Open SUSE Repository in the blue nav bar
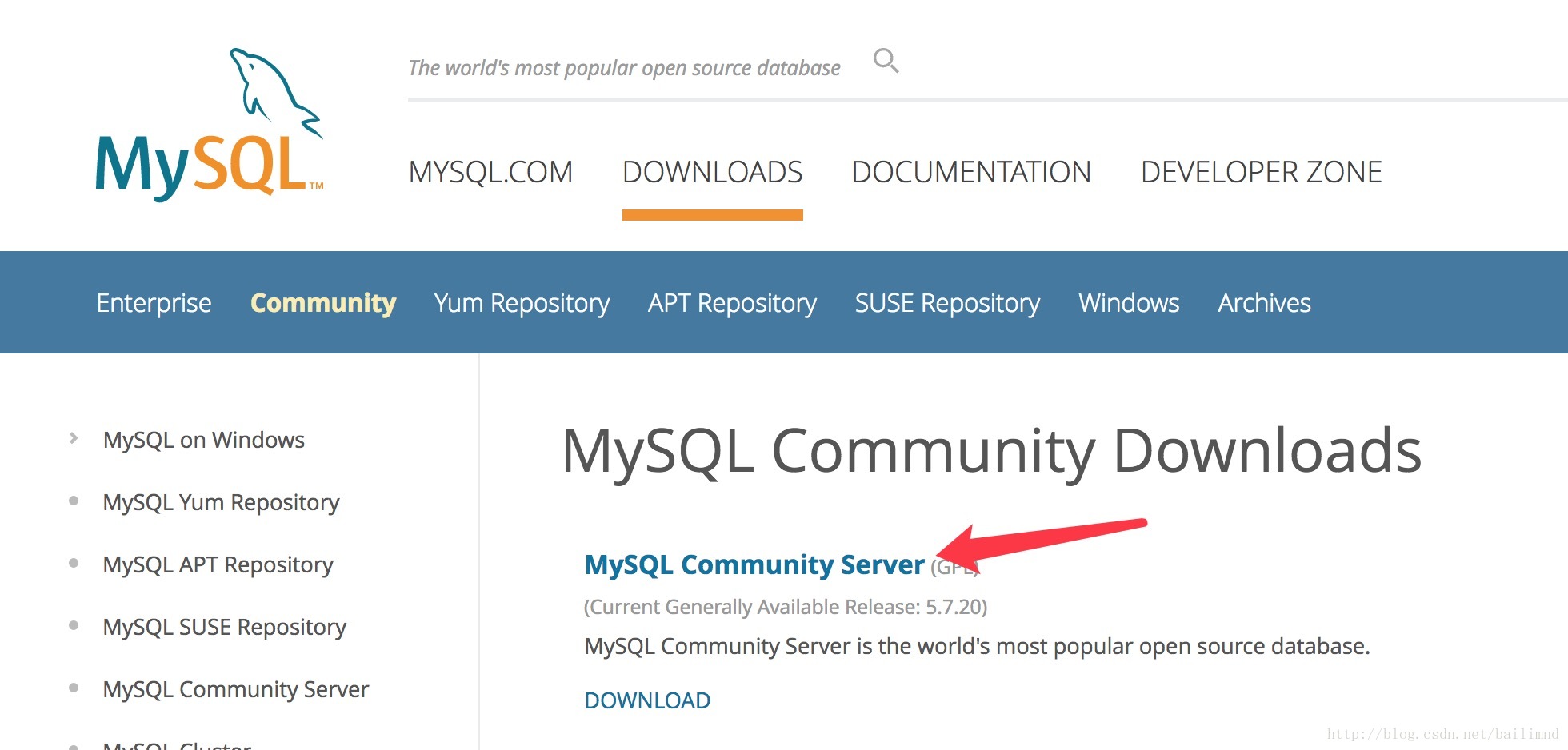 [947, 304]
